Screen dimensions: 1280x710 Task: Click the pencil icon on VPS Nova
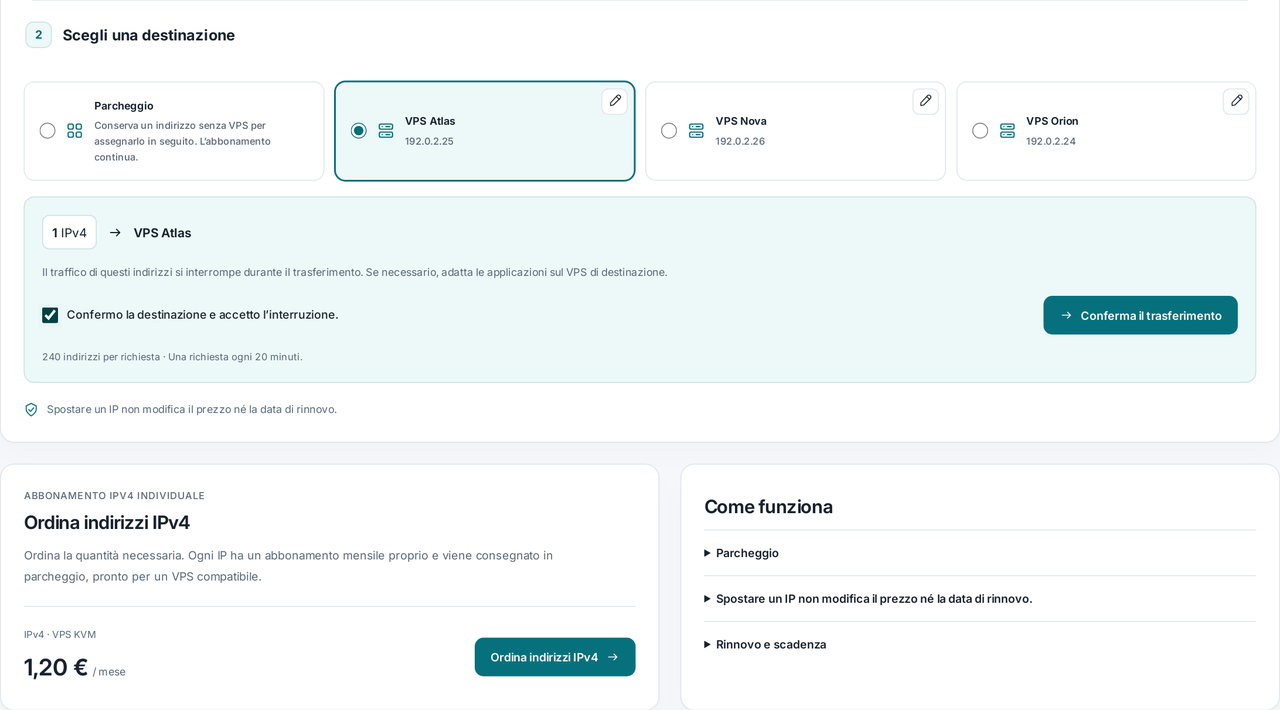(x=926, y=101)
